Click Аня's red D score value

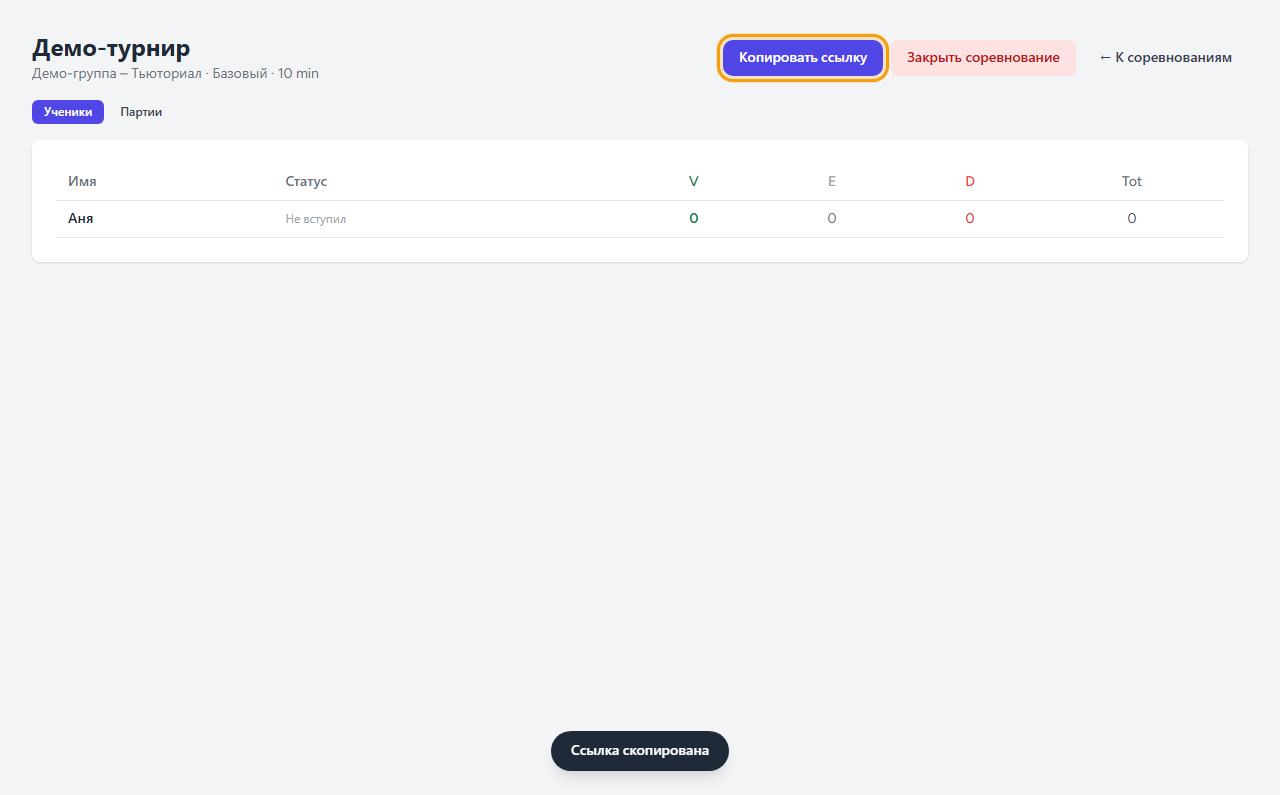pos(970,218)
